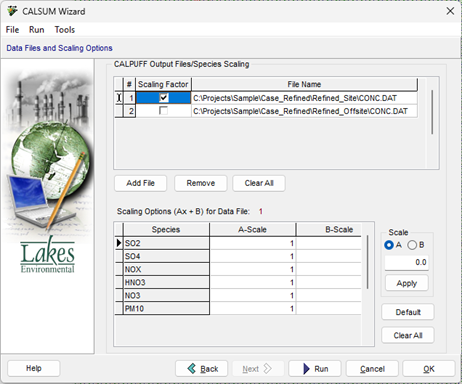The height and width of the screenshot is (384, 462).
Task: Click Clear All under the Default button
Action: (x=408, y=335)
